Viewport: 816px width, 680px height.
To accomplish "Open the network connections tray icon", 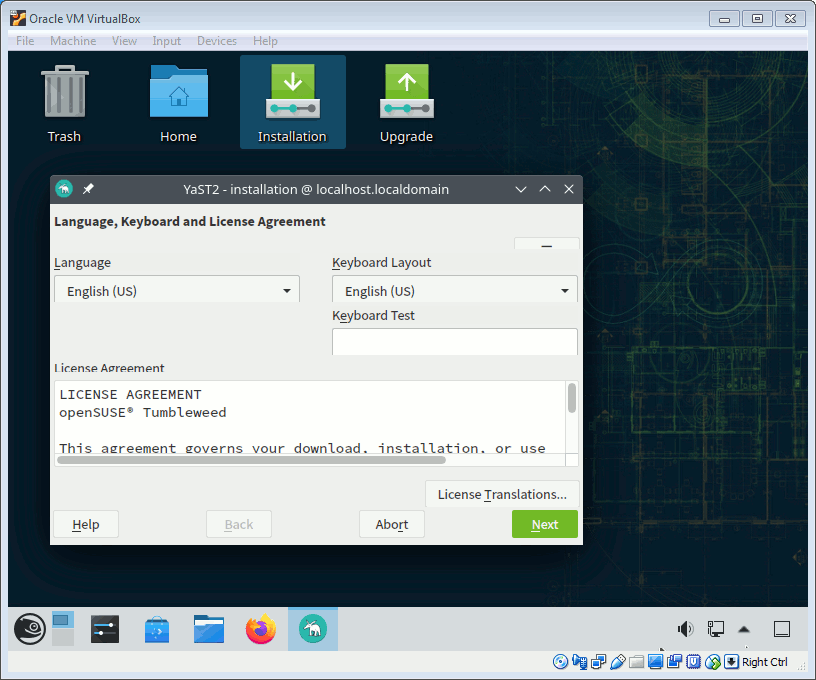I will coord(716,629).
